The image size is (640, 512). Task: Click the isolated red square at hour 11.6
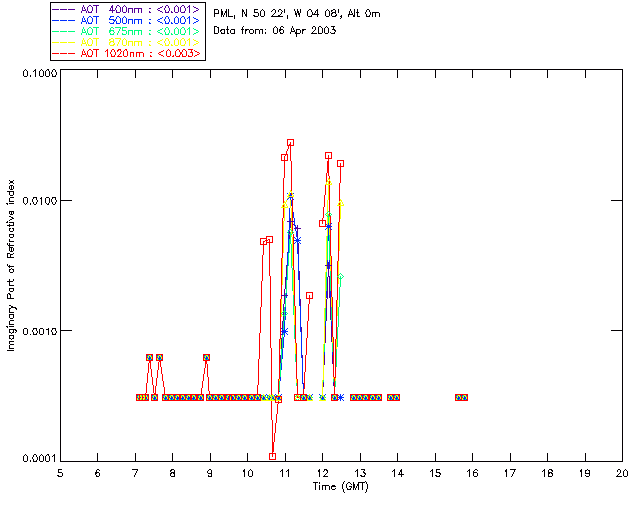309,296
